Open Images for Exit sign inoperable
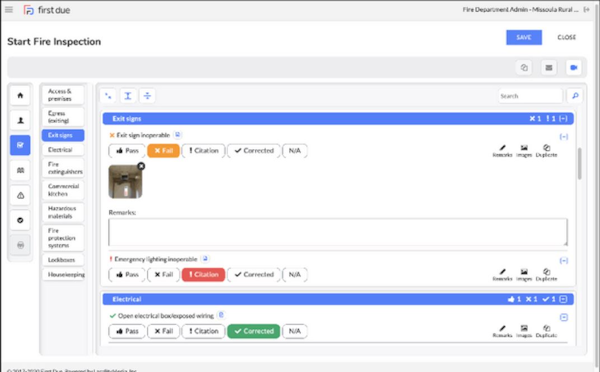 [x=524, y=151]
